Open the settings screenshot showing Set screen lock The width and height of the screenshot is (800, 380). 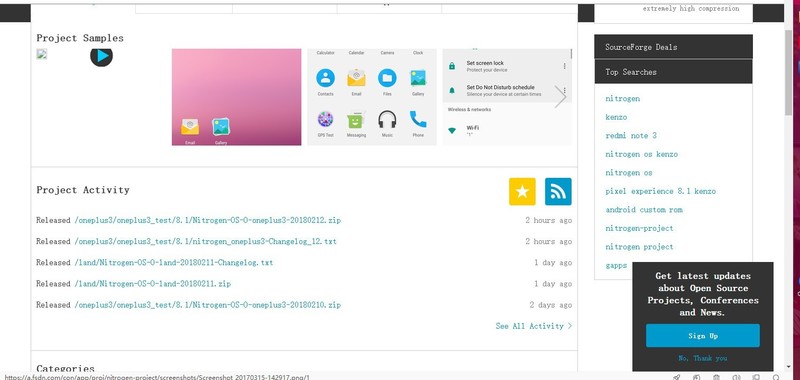coord(507,97)
